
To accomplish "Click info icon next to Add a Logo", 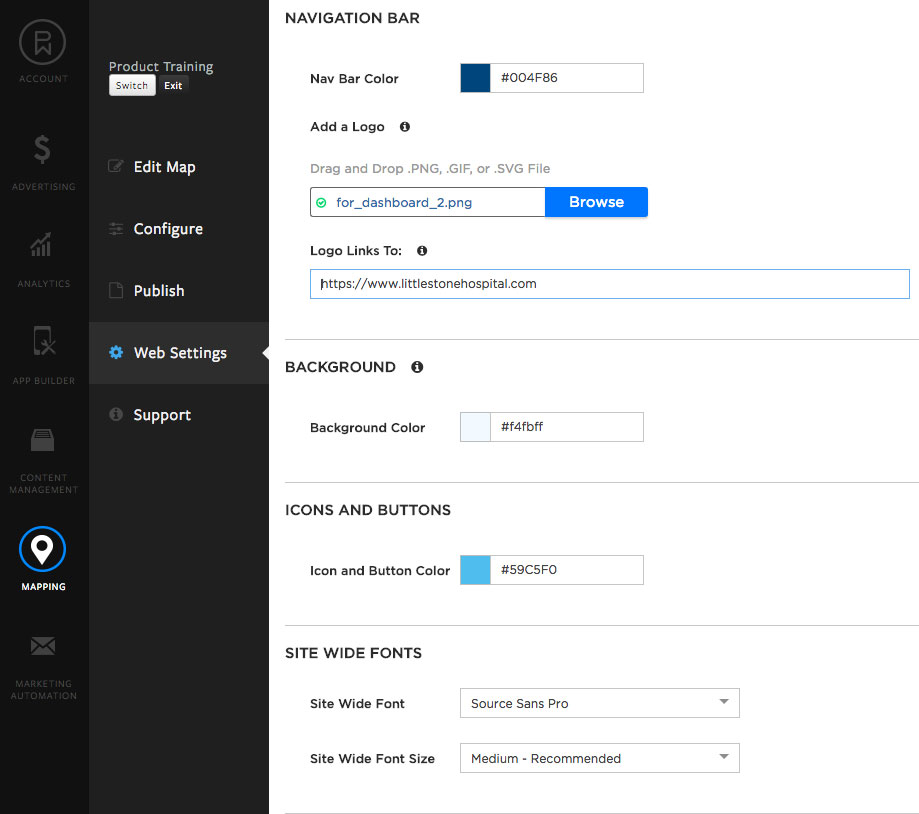I will point(405,127).
